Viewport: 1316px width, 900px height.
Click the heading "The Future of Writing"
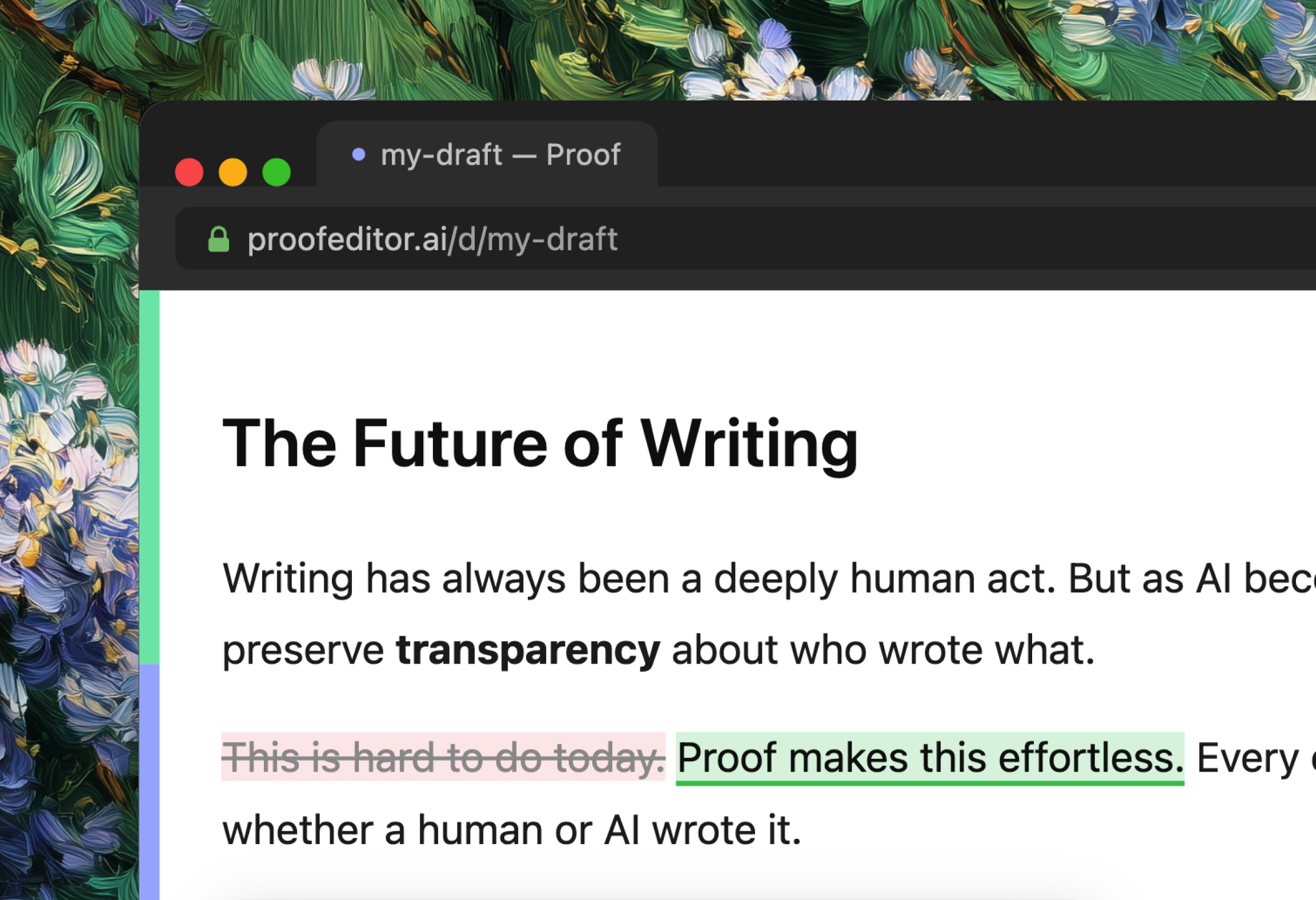tap(539, 444)
